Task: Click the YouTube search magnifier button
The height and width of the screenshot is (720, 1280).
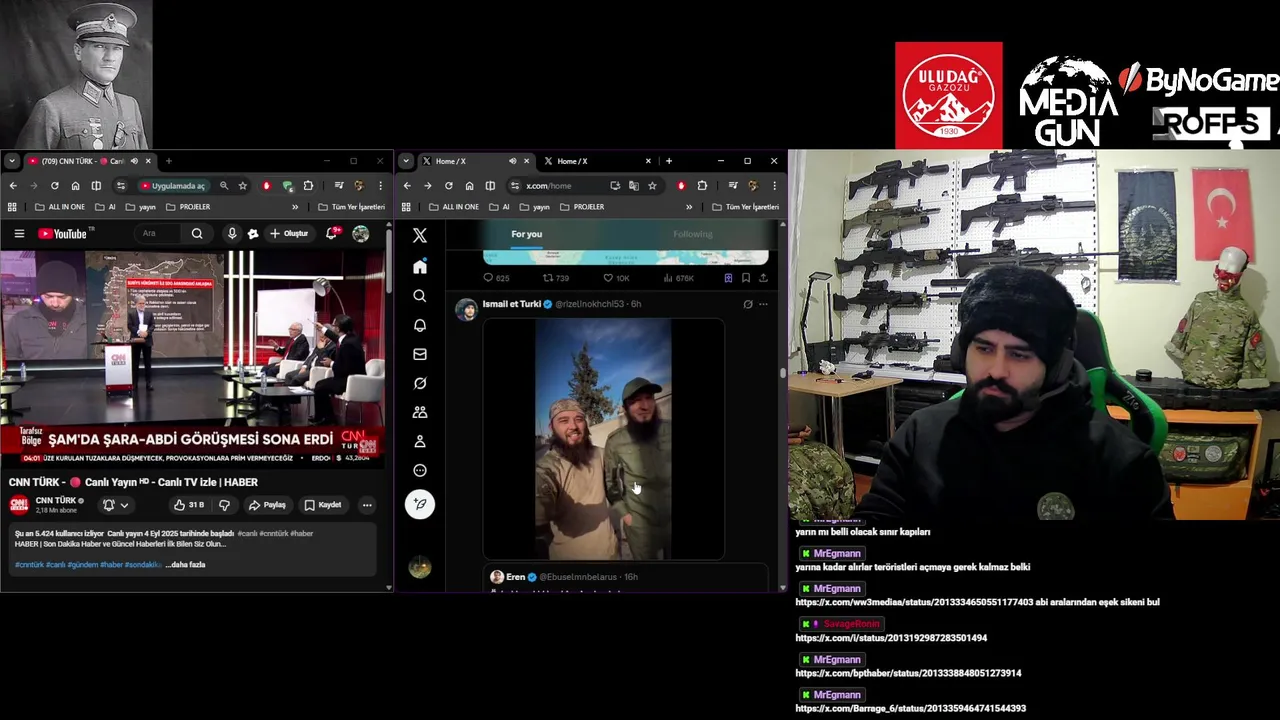Action: pos(197,234)
